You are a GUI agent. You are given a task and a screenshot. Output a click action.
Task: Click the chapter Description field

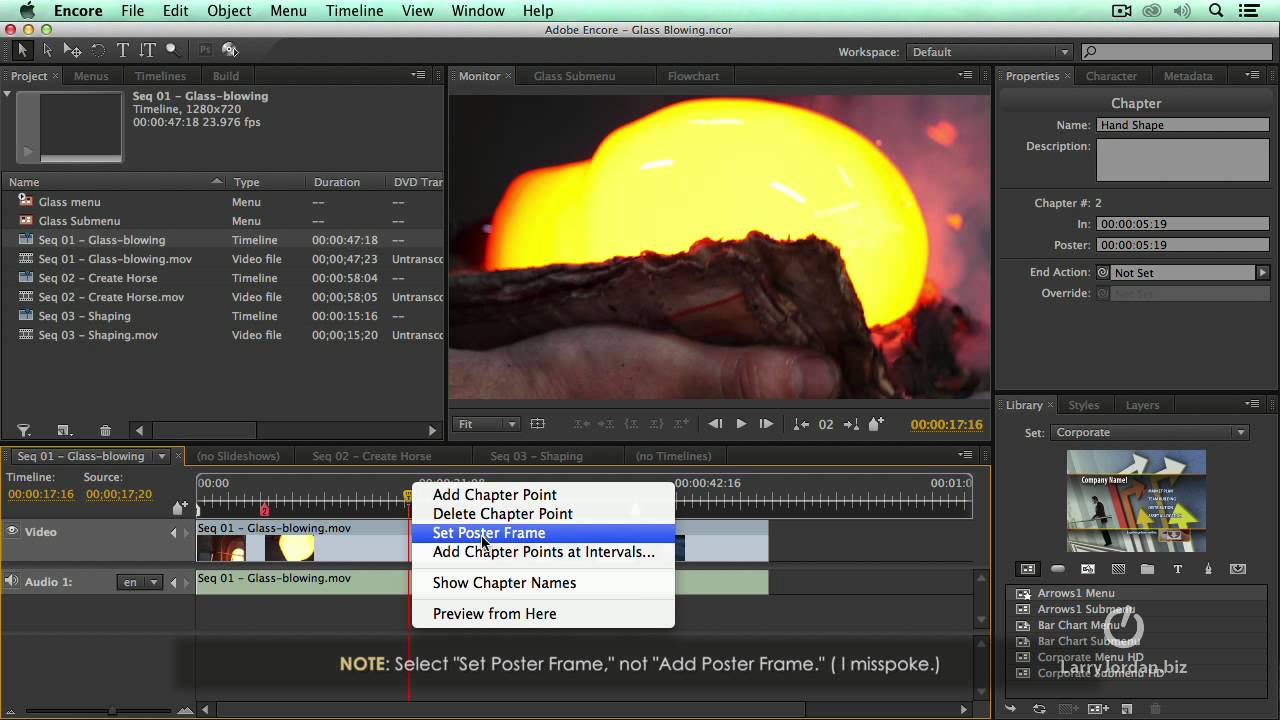tap(1183, 160)
